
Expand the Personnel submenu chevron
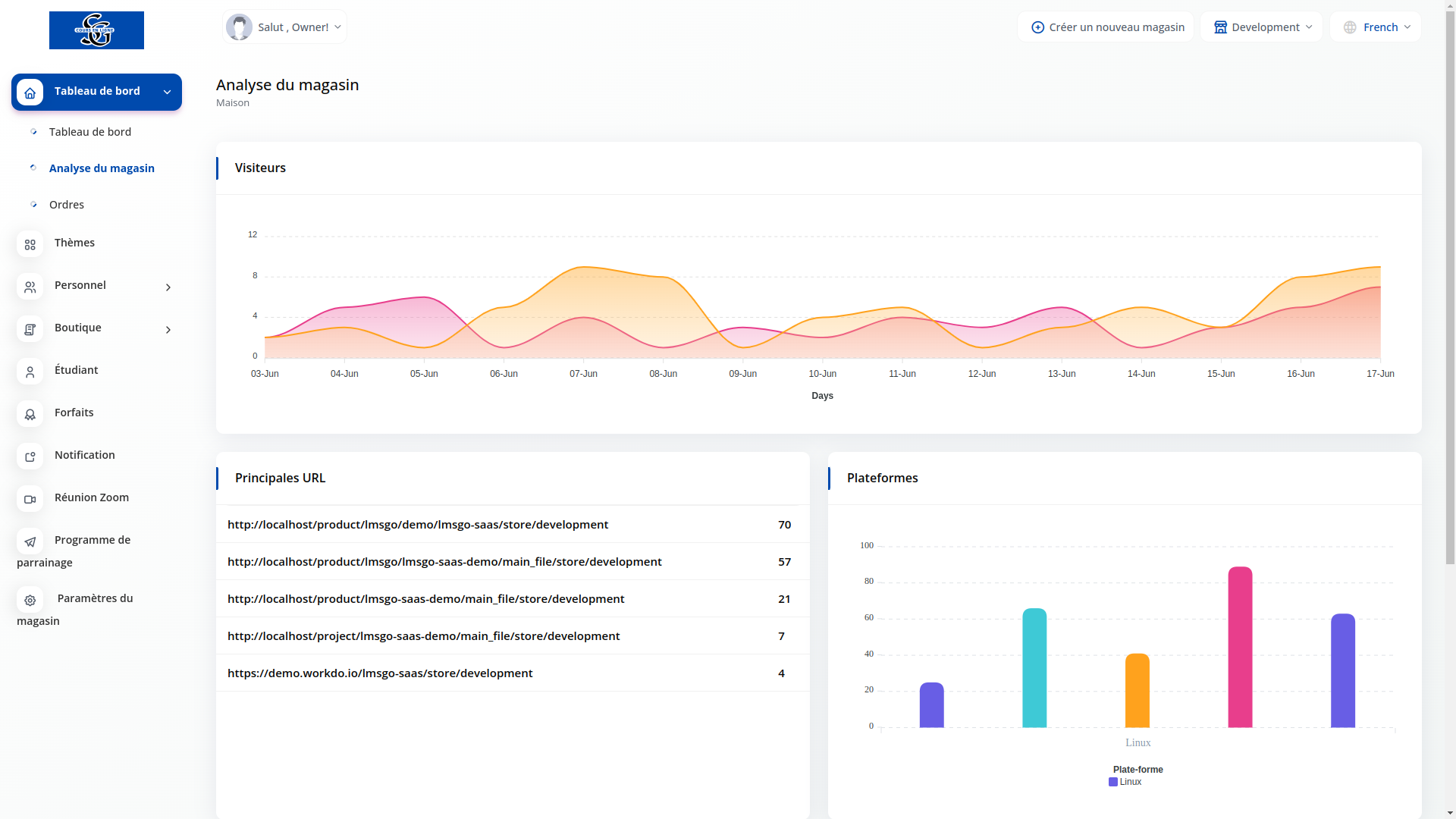[x=168, y=287]
